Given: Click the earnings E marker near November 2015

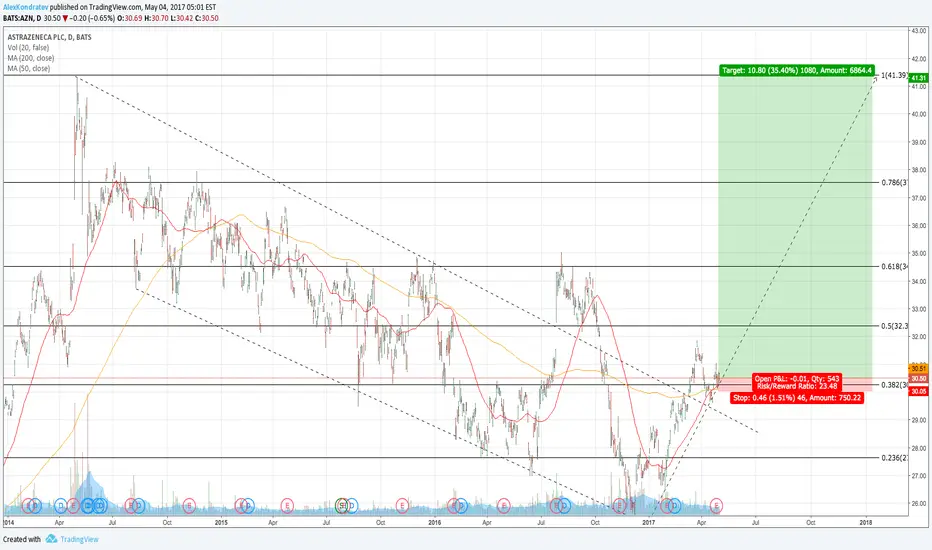Looking at the screenshot, I should click(x=402, y=506).
